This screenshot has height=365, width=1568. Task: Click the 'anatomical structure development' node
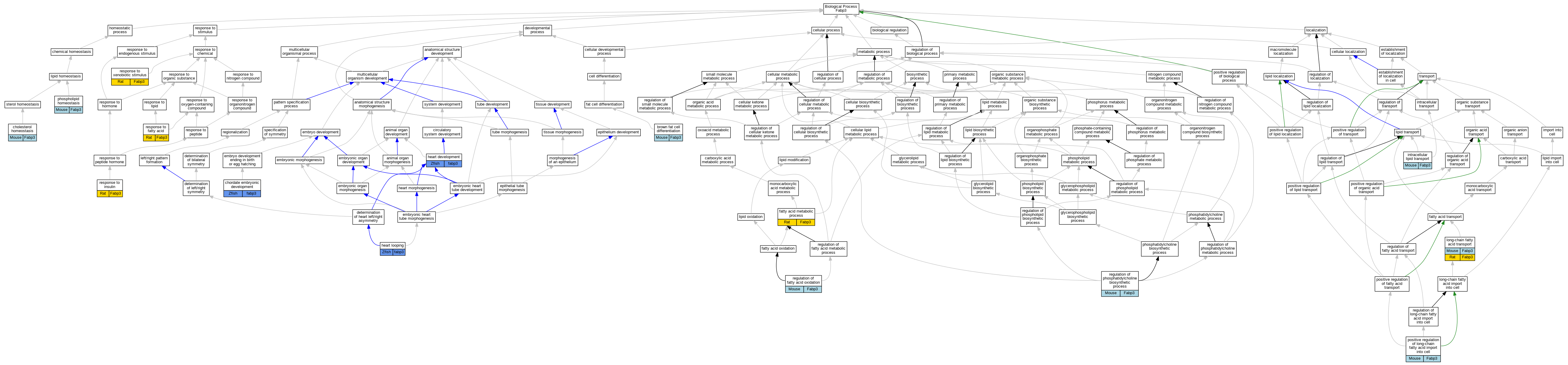coord(442,52)
